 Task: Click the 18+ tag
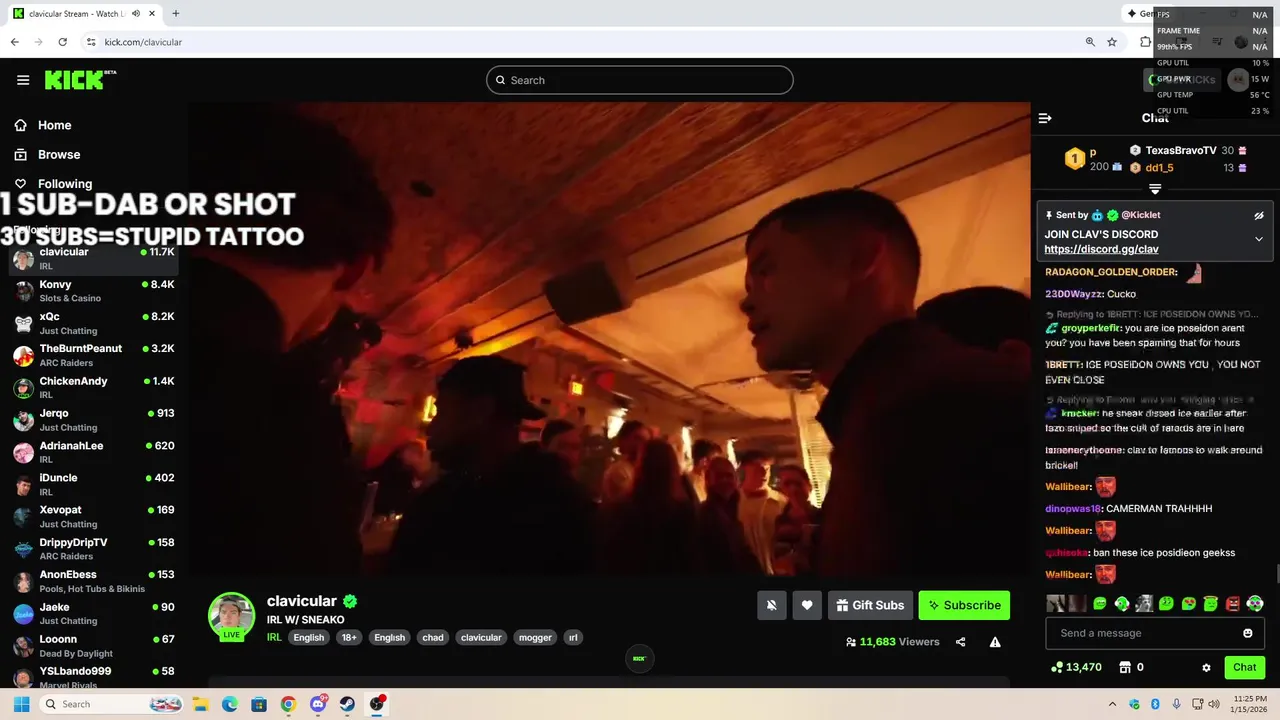[348, 638]
